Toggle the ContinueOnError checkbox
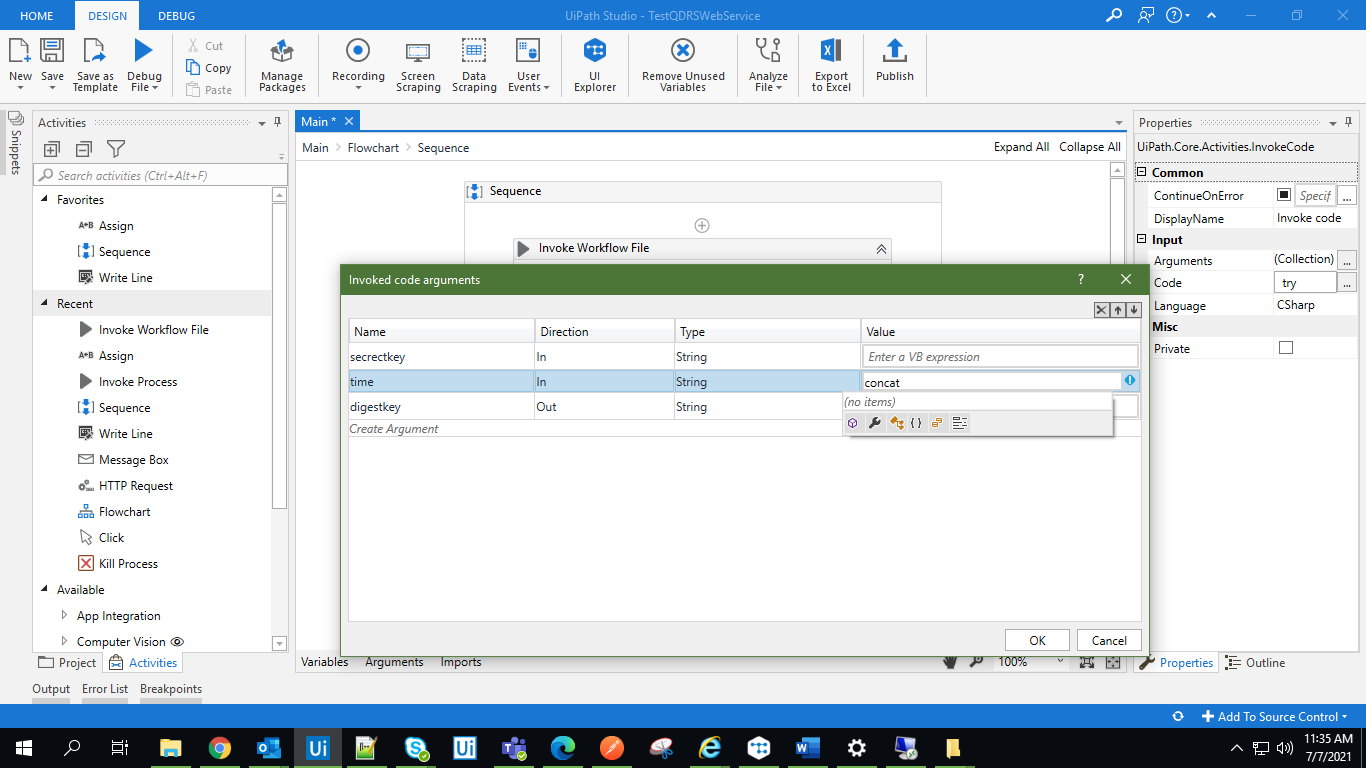Image resolution: width=1366 pixels, height=768 pixels. tap(1284, 196)
